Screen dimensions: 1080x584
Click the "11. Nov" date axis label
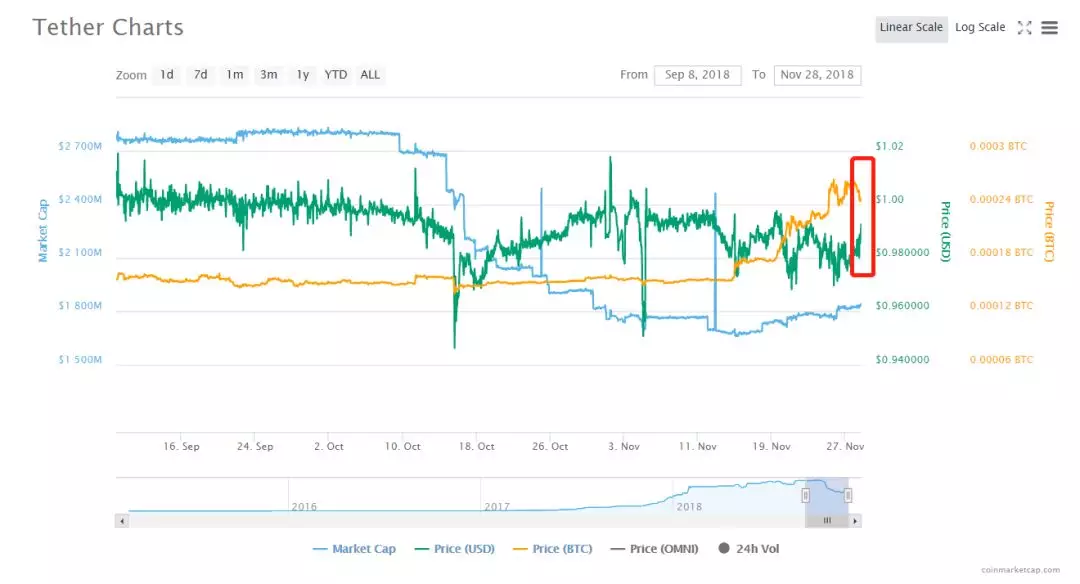click(x=698, y=446)
